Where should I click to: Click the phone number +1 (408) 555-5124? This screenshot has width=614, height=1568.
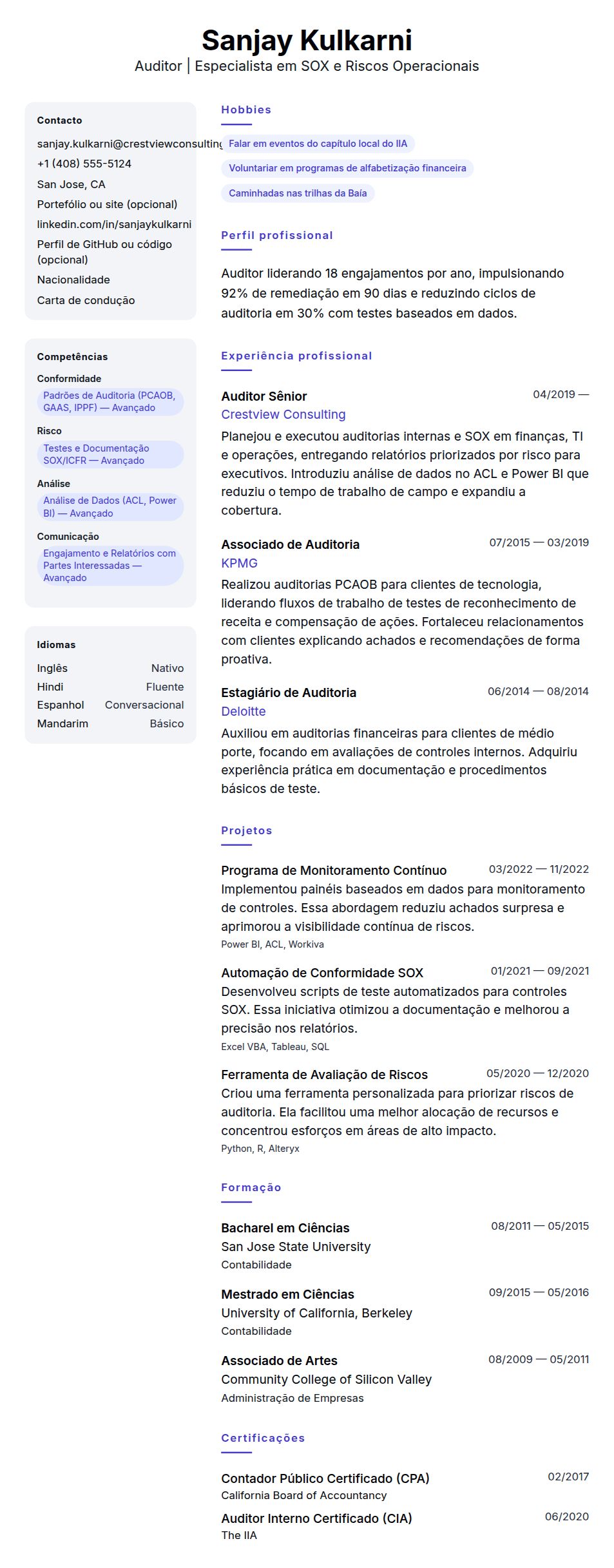click(84, 164)
